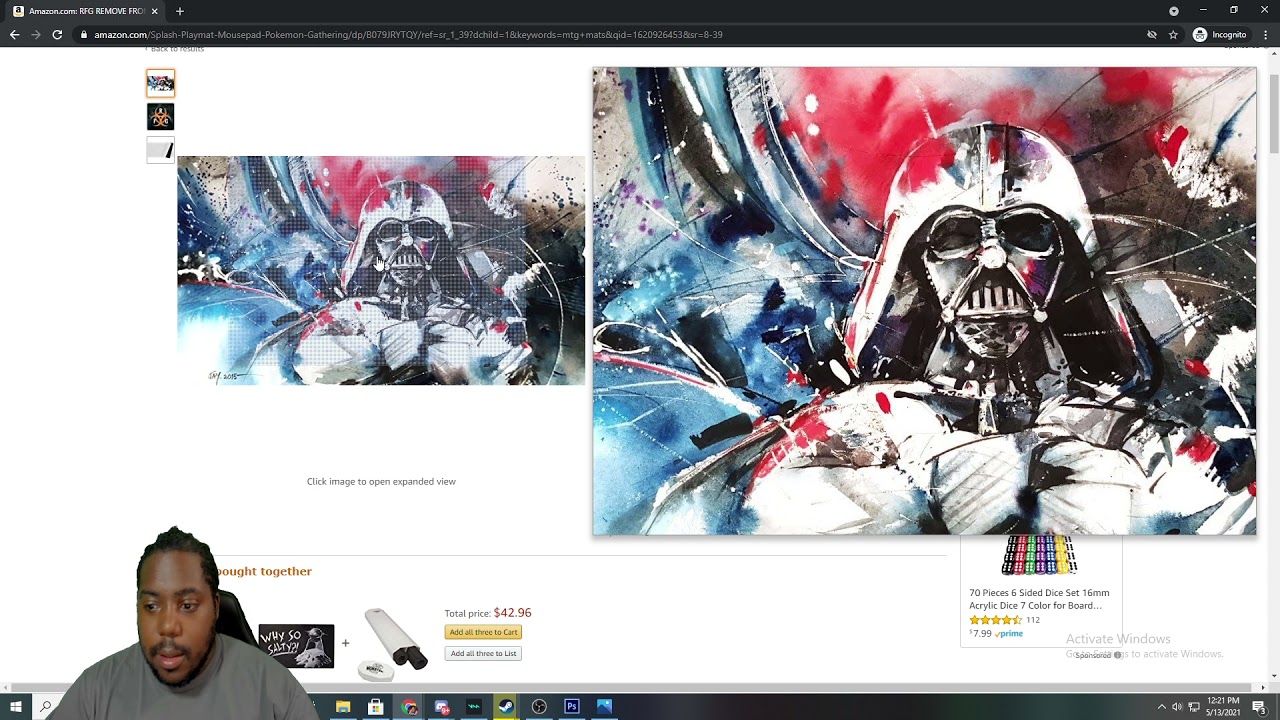
Task: Click the third-party cookies blocked eye icon
Action: tap(1152, 35)
